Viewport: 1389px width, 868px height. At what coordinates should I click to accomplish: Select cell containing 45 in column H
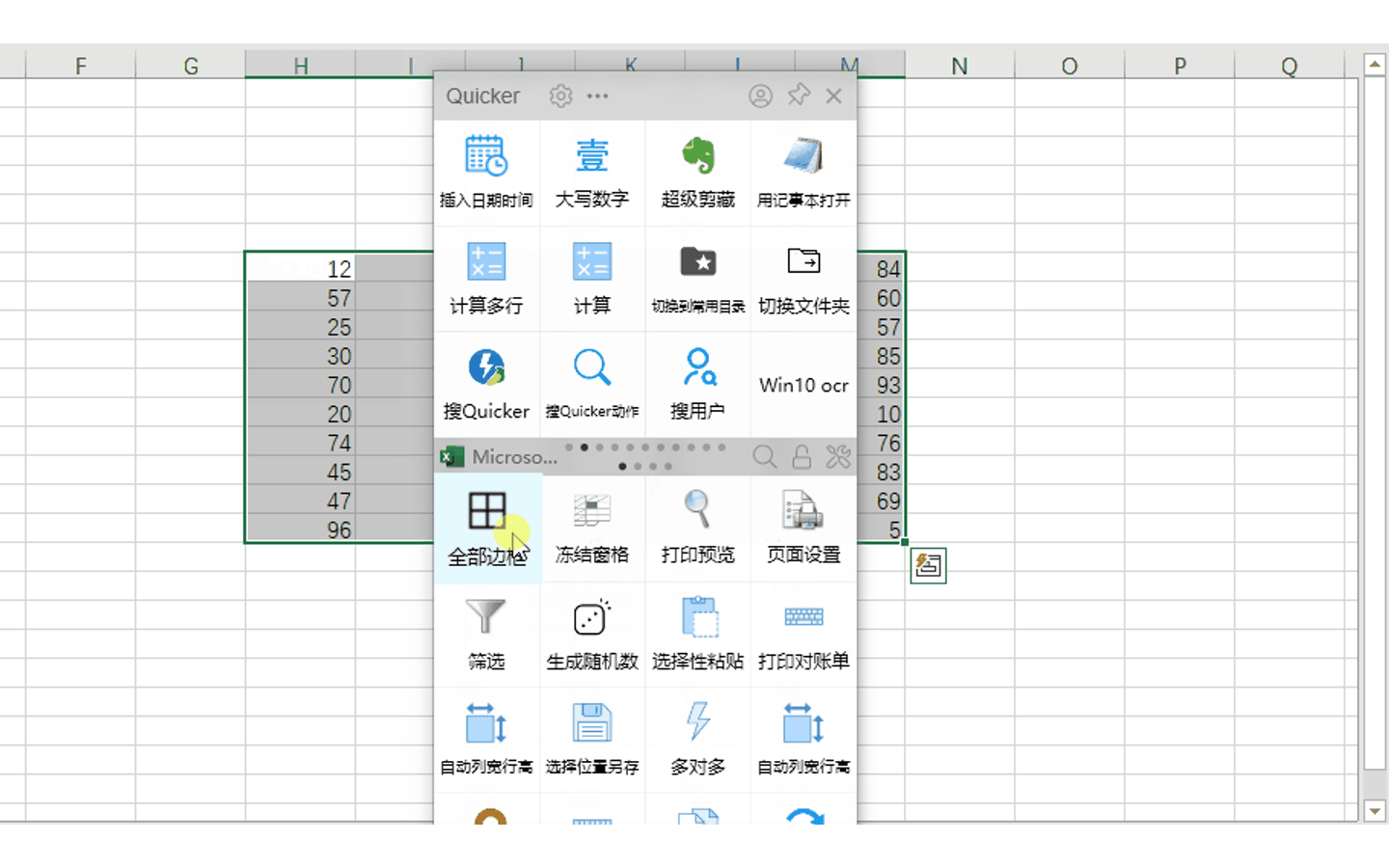click(300, 472)
